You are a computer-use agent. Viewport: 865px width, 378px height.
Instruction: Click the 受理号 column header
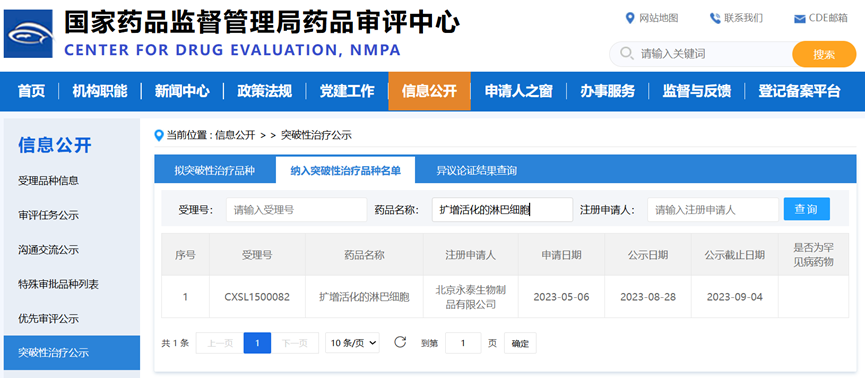(257, 255)
